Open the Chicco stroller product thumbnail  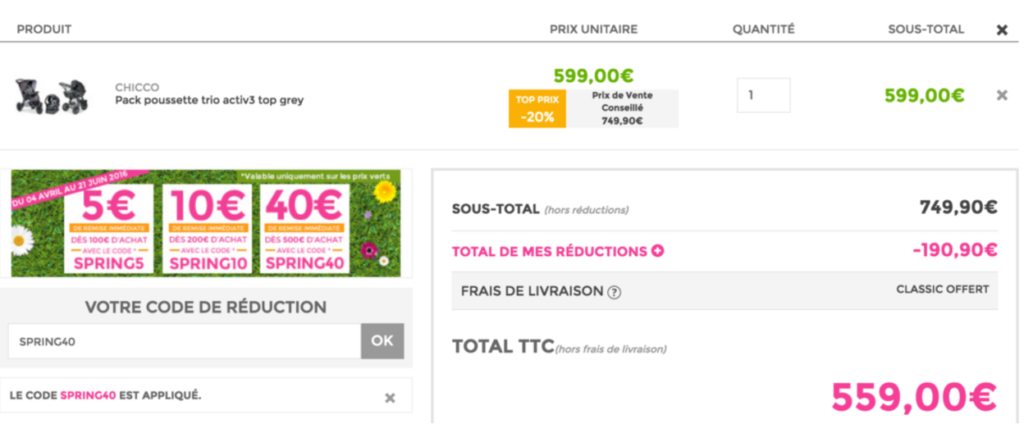(52, 96)
